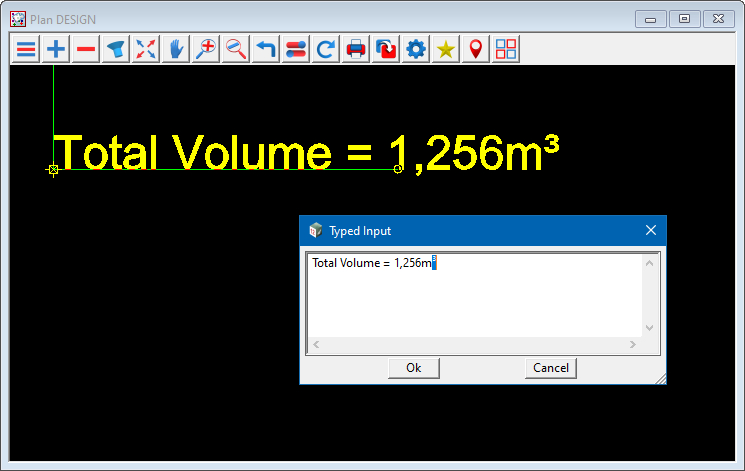Minimize the Plan DESIGN window
This screenshot has width=745, height=471.
pyautogui.click(x=651, y=19)
